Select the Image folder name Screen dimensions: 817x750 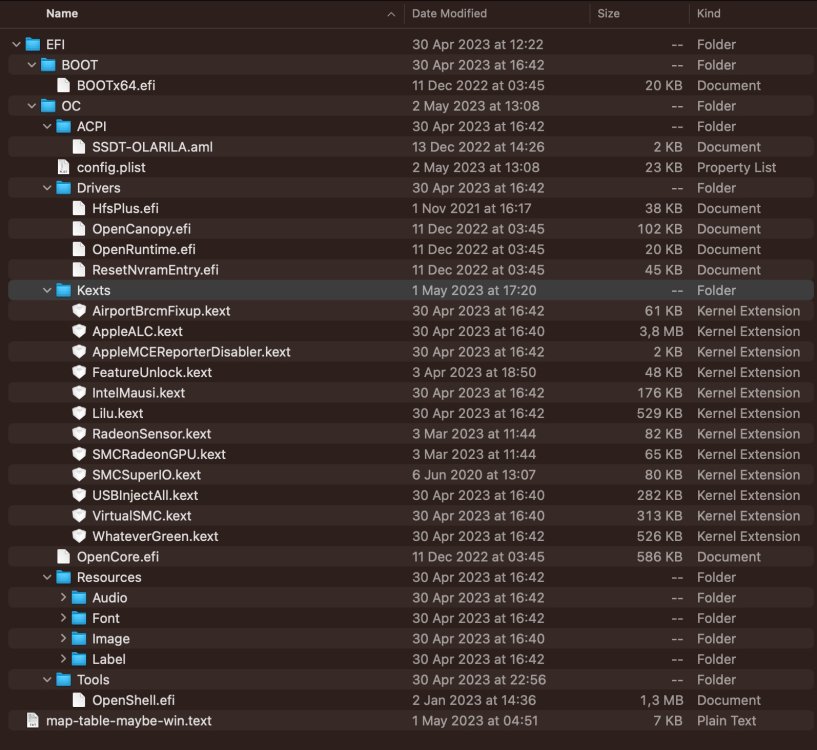coord(111,638)
